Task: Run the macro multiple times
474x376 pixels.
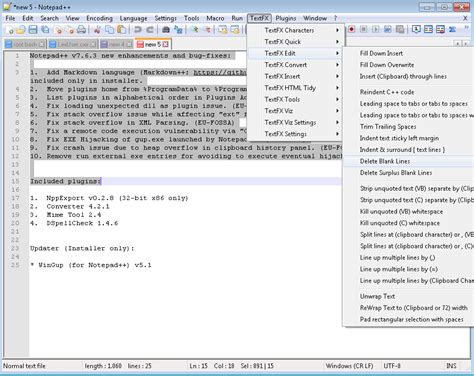Action: [x=387, y=30]
